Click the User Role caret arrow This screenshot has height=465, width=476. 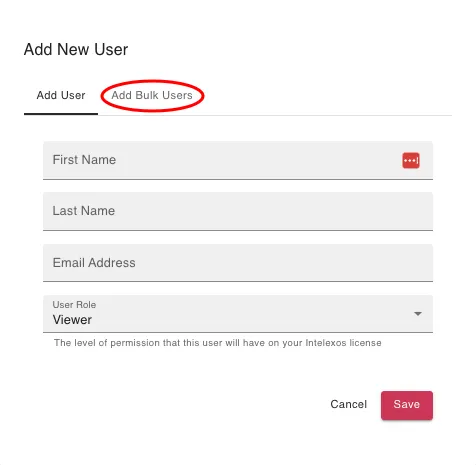coord(418,314)
